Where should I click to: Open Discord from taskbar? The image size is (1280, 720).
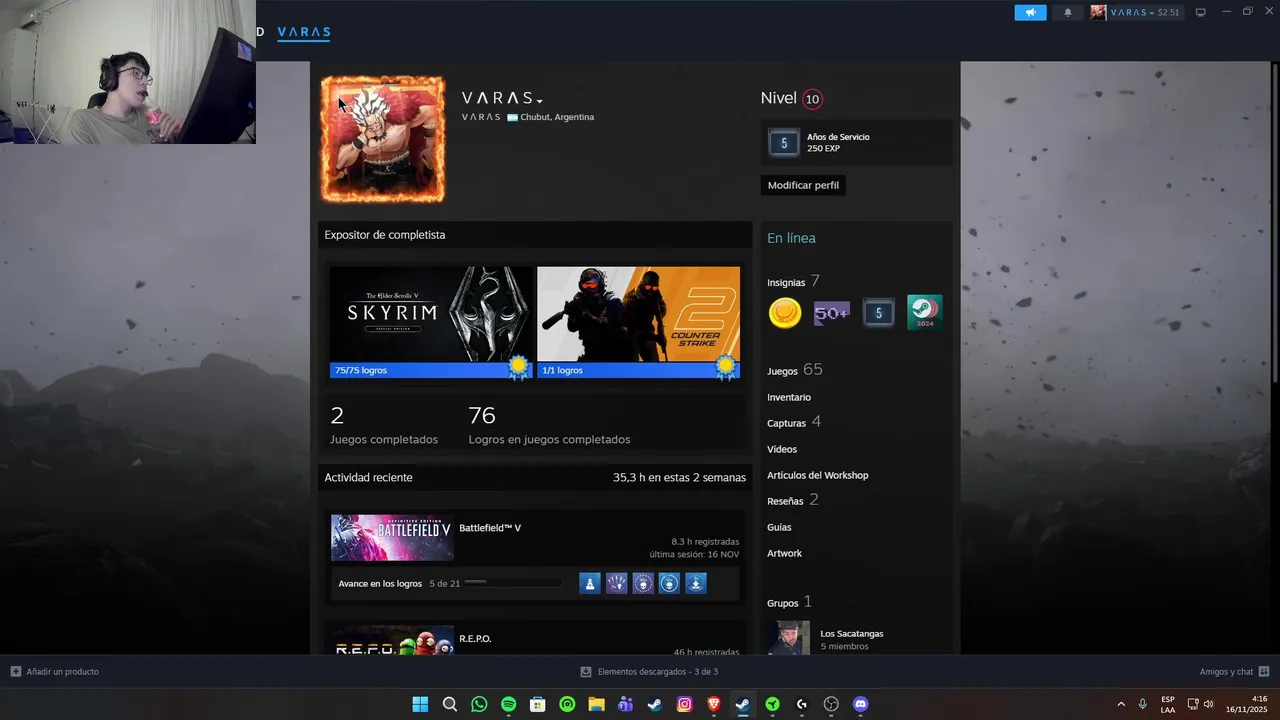860,704
